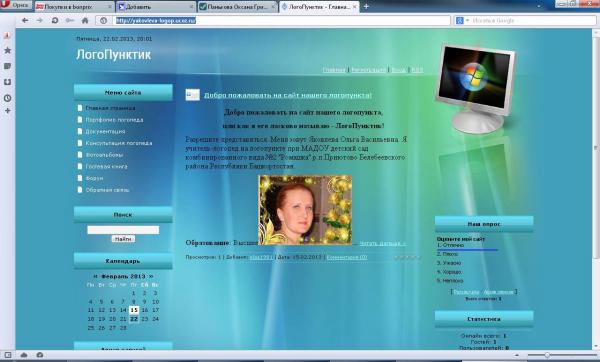Open the History clock panel in sidebar
Screen dimensions: 600x362
[x=7, y=98]
